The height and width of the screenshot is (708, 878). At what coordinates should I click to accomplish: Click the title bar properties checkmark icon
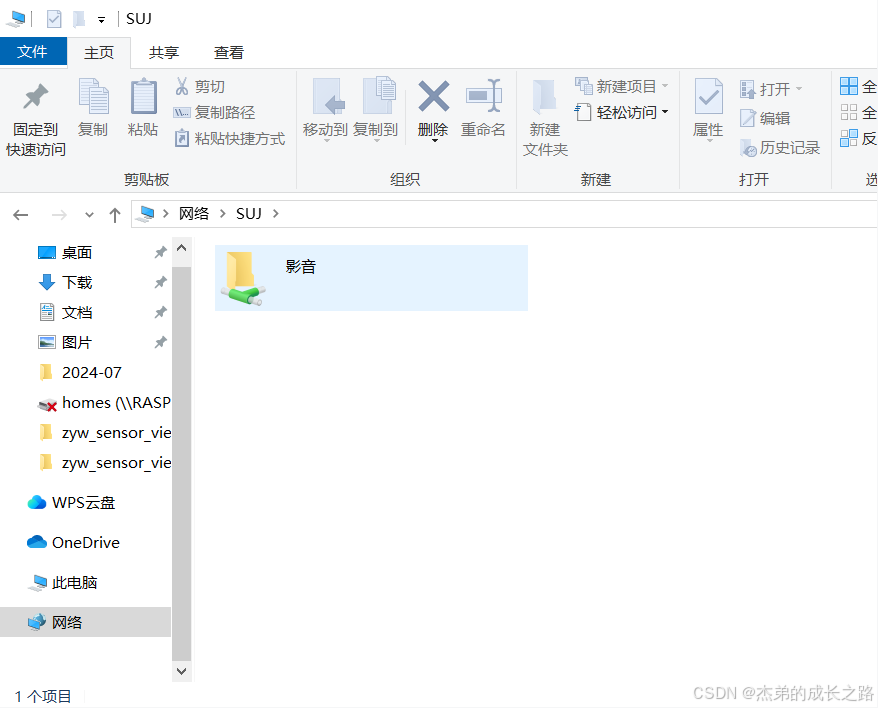(x=54, y=19)
